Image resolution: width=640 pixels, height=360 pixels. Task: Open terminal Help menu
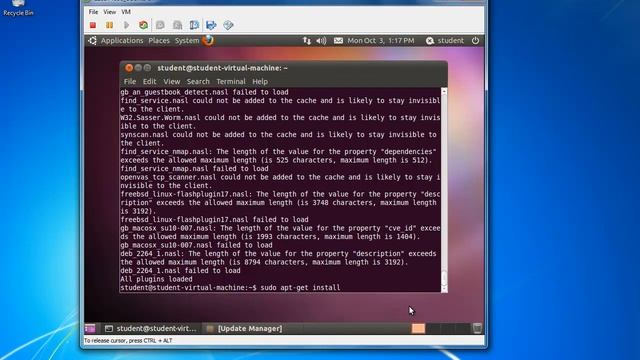click(x=260, y=82)
